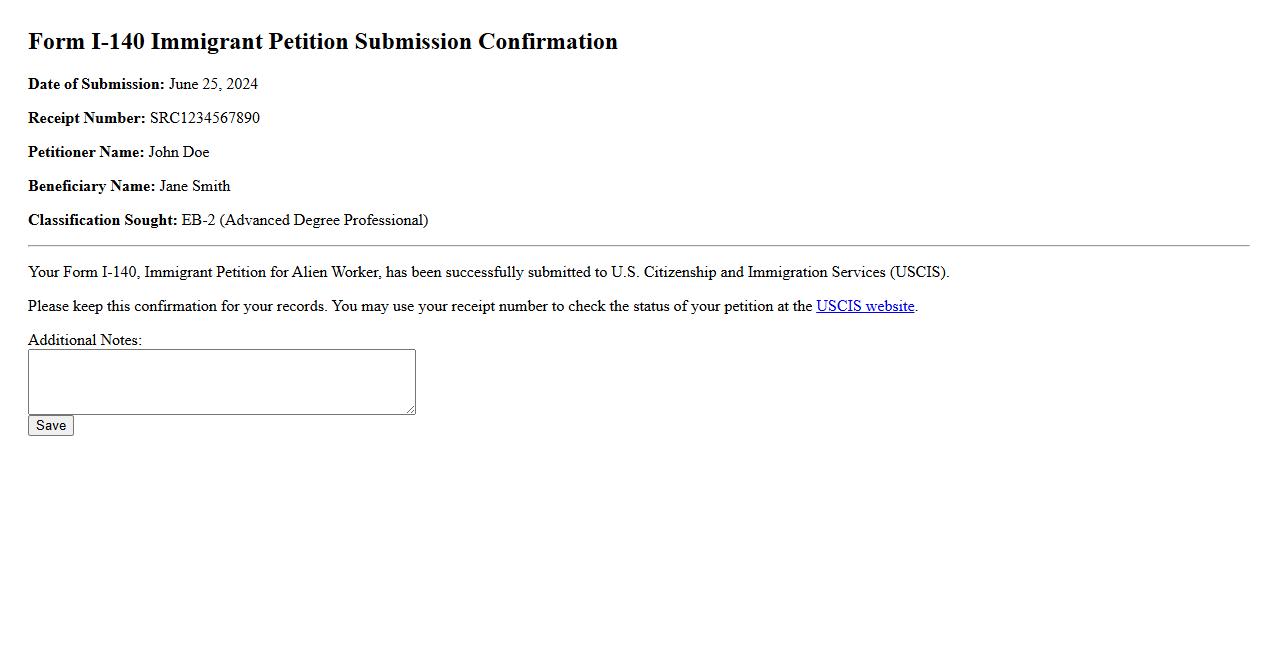Click the text area resize handle
The width and height of the screenshot is (1278, 650).
pyautogui.click(x=410, y=409)
